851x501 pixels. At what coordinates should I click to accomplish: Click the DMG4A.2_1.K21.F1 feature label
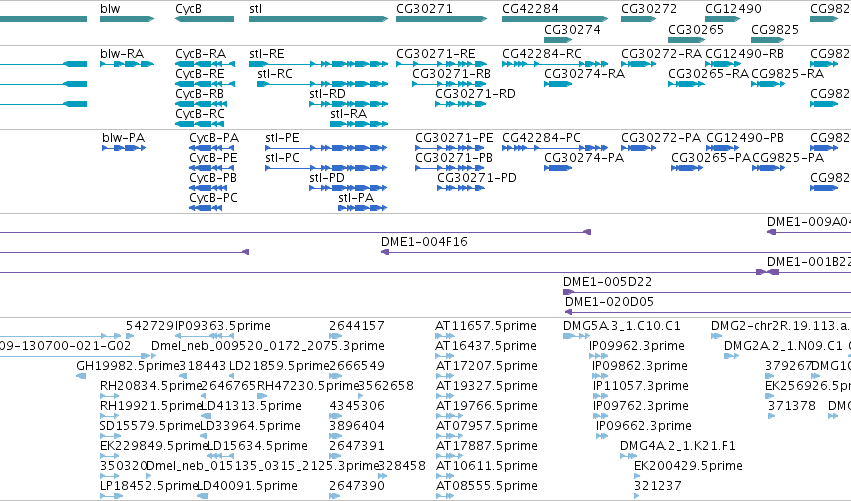coord(677,446)
